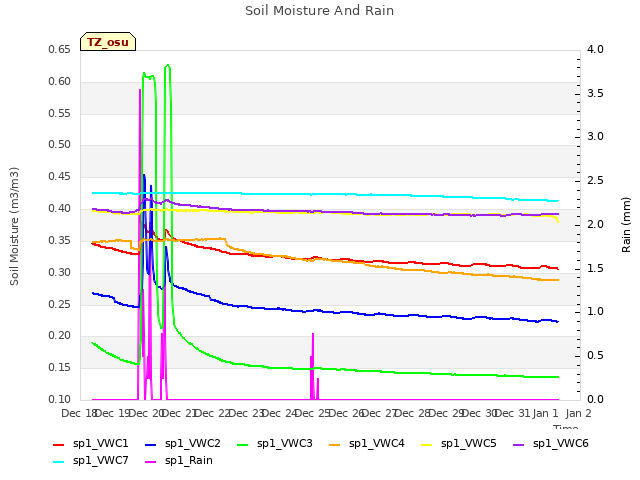Click the Jan 2 date label

pos(579,413)
